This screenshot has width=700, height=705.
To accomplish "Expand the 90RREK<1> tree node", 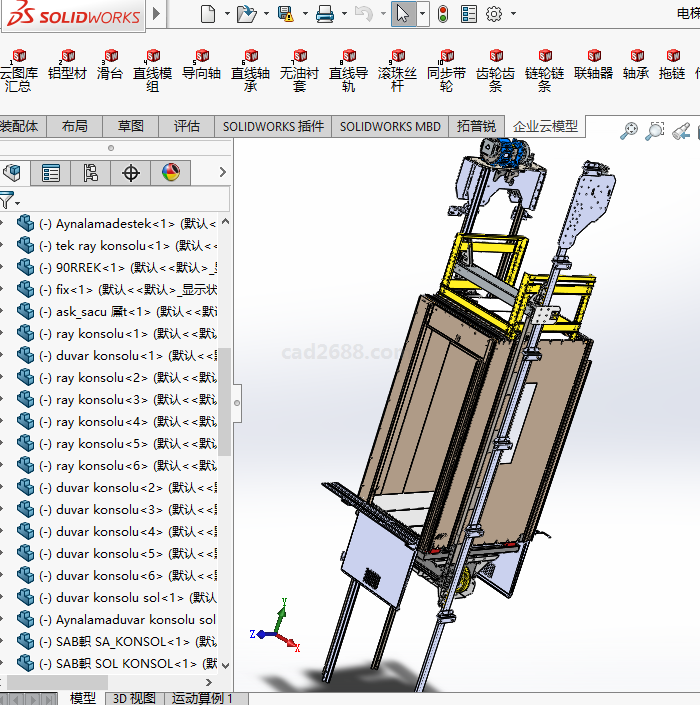I will pos(3,267).
